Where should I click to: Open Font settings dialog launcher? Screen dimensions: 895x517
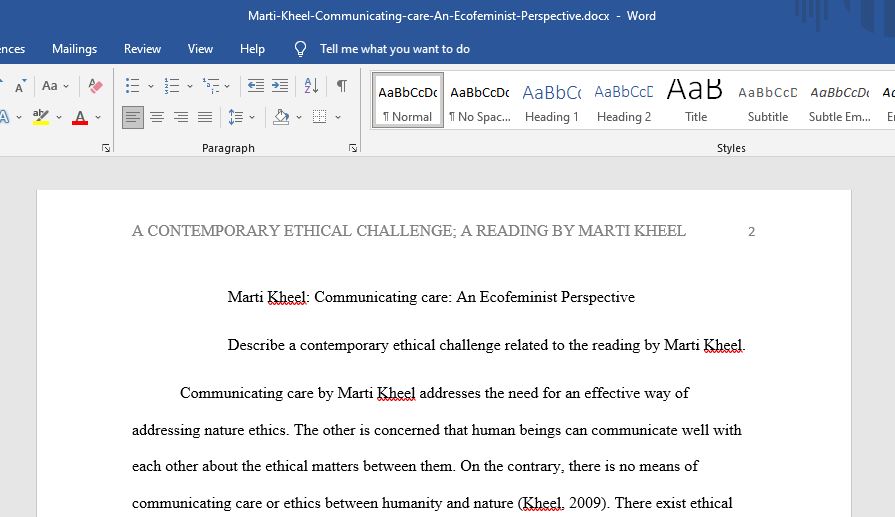(x=106, y=148)
